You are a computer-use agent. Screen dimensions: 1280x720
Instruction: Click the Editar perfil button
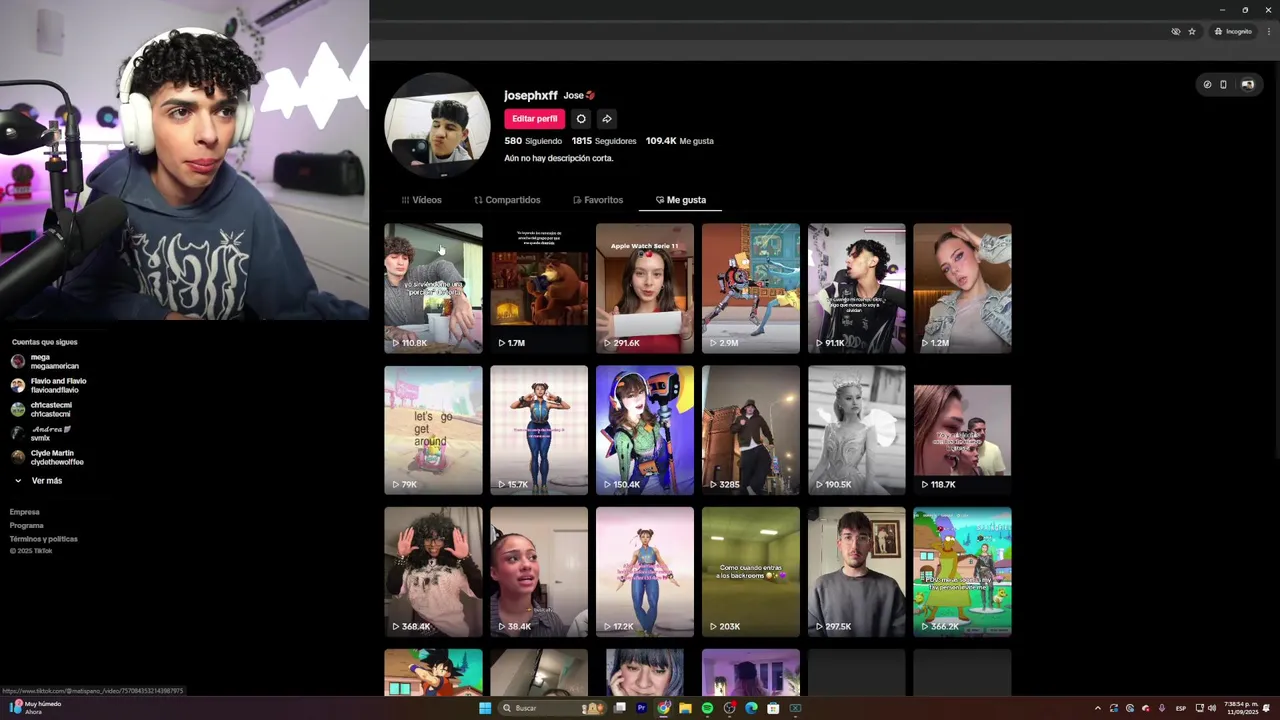tap(534, 119)
